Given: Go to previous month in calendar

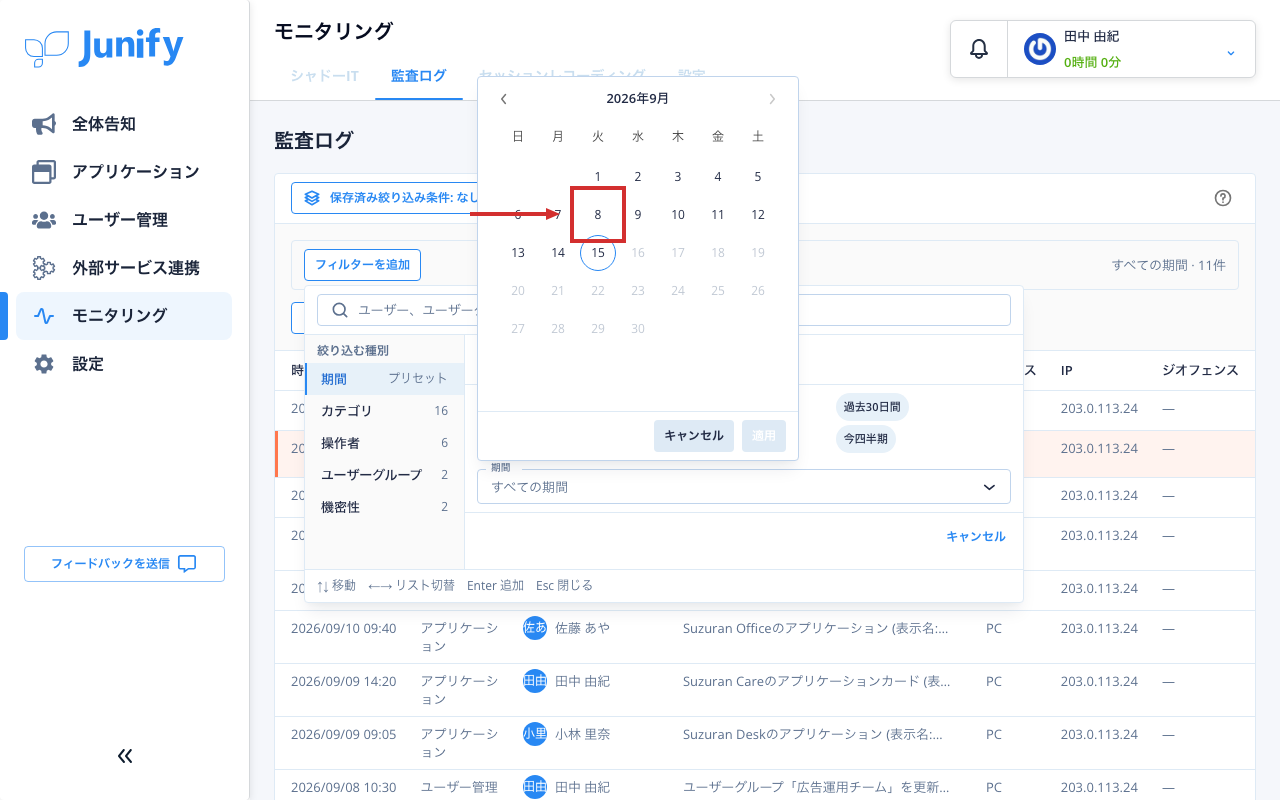Looking at the screenshot, I should point(504,99).
